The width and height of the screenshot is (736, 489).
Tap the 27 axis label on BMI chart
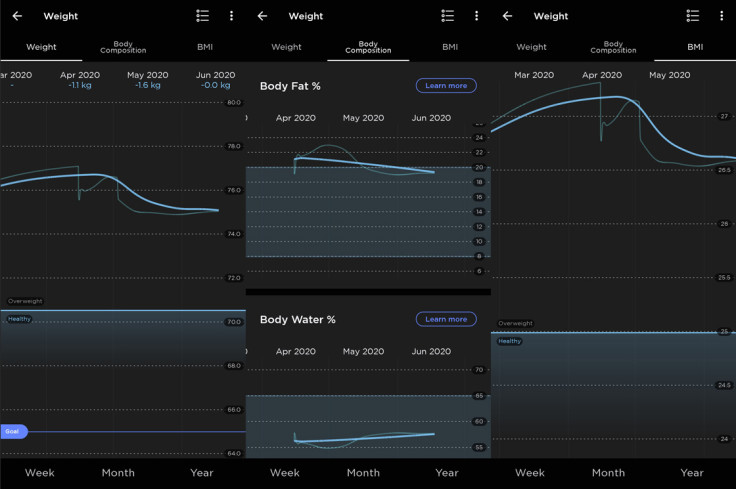[x=724, y=116]
